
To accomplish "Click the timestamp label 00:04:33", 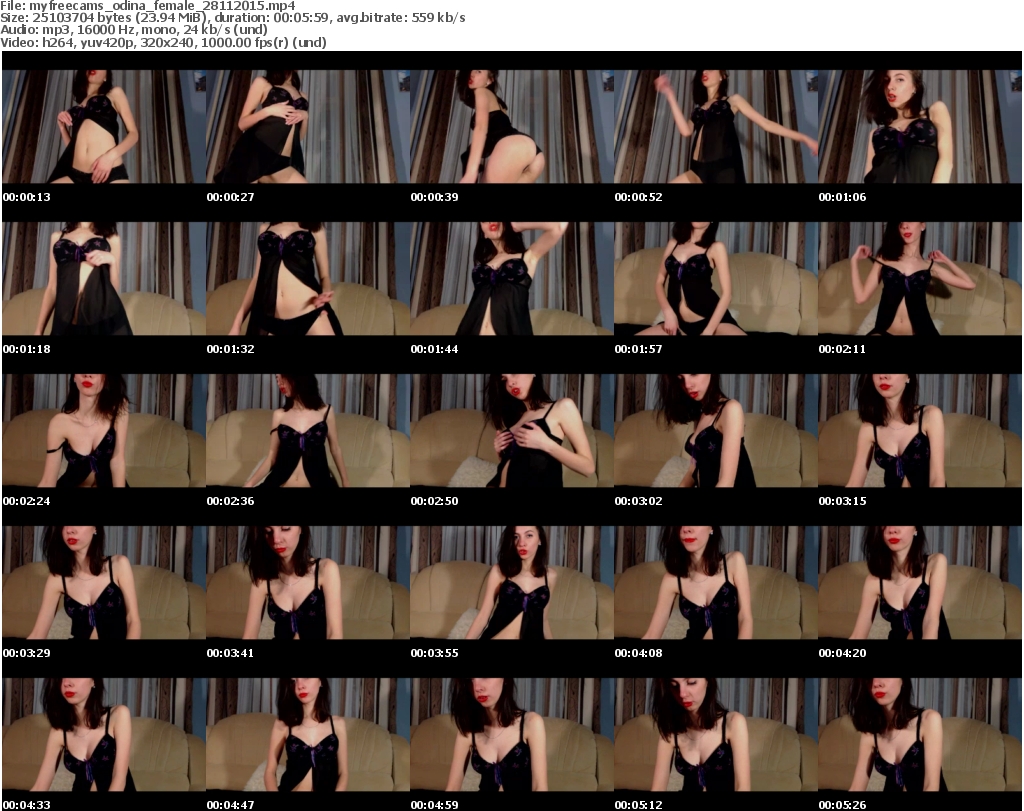I will click(x=27, y=805).
